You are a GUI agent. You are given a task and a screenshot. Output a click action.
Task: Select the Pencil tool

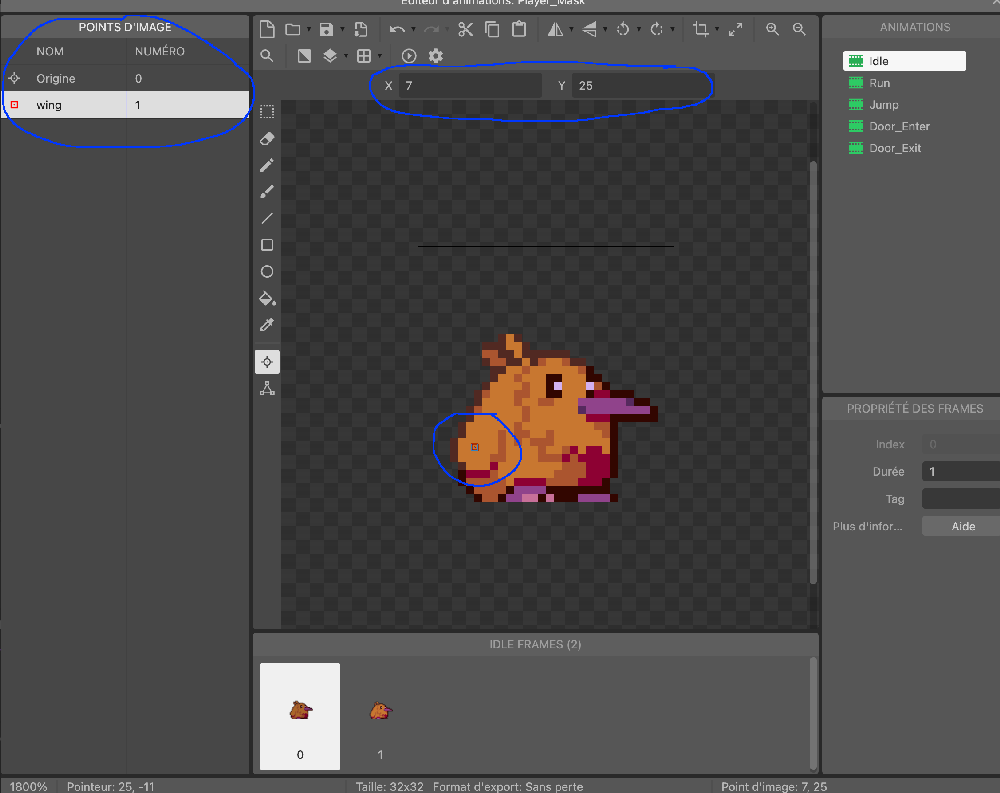267,165
